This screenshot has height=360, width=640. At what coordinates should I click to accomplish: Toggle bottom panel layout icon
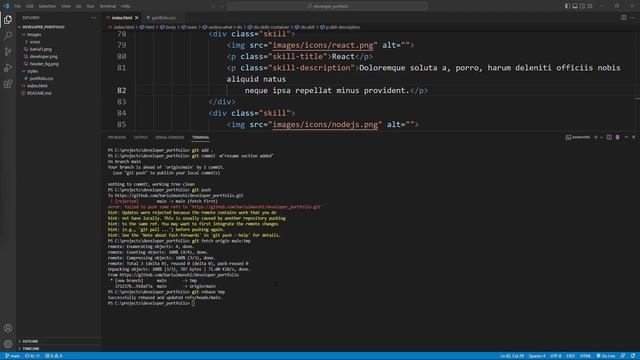575,6
